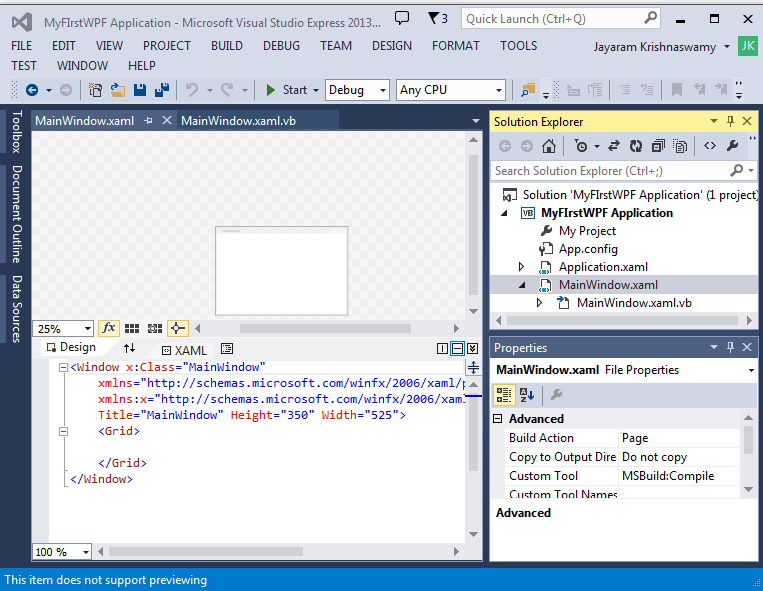Click the Collapse All icon in Solution Explorer
This screenshot has height=591, width=763.
(x=658, y=146)
